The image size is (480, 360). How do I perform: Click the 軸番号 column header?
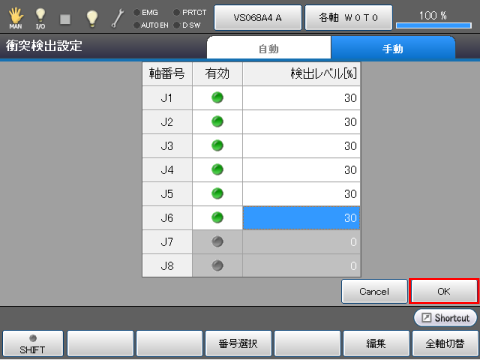167,74
